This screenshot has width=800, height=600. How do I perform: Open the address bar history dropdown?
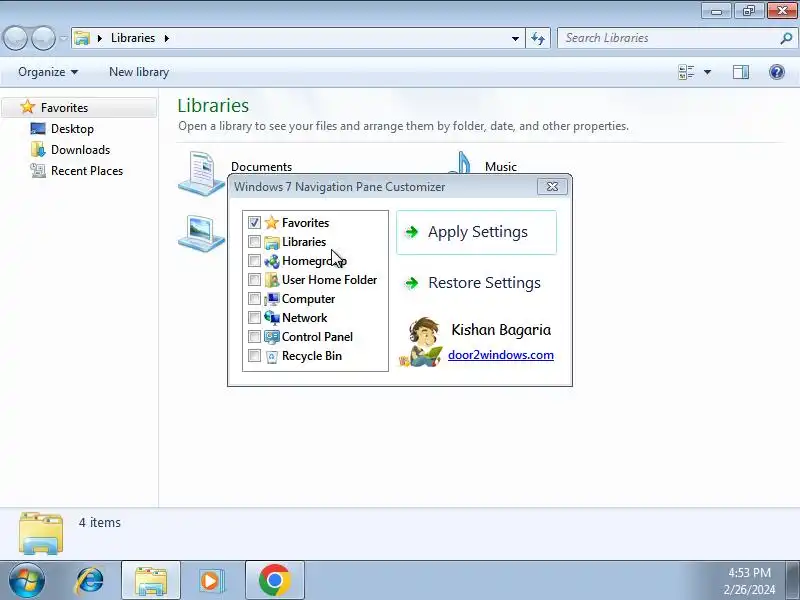(x=515, y=38)
